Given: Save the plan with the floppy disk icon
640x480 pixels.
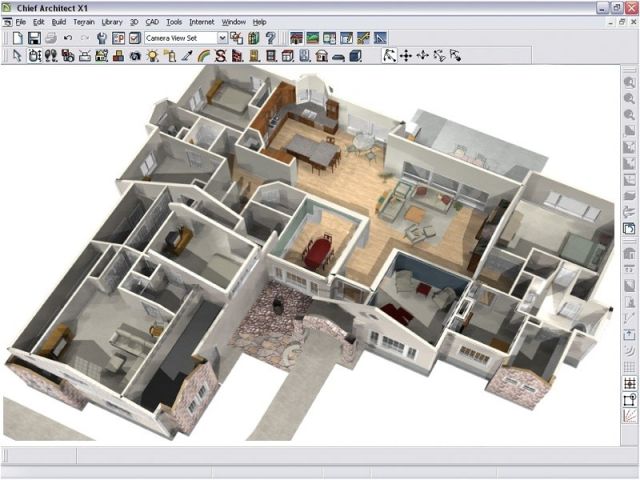Looking at the screenshot, I should pyautogui.click(x=34, y=38).
